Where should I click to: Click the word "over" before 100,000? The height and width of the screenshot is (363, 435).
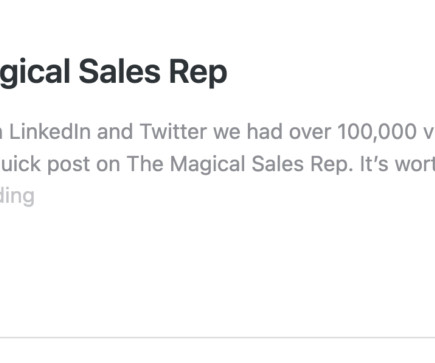point(310,132)
